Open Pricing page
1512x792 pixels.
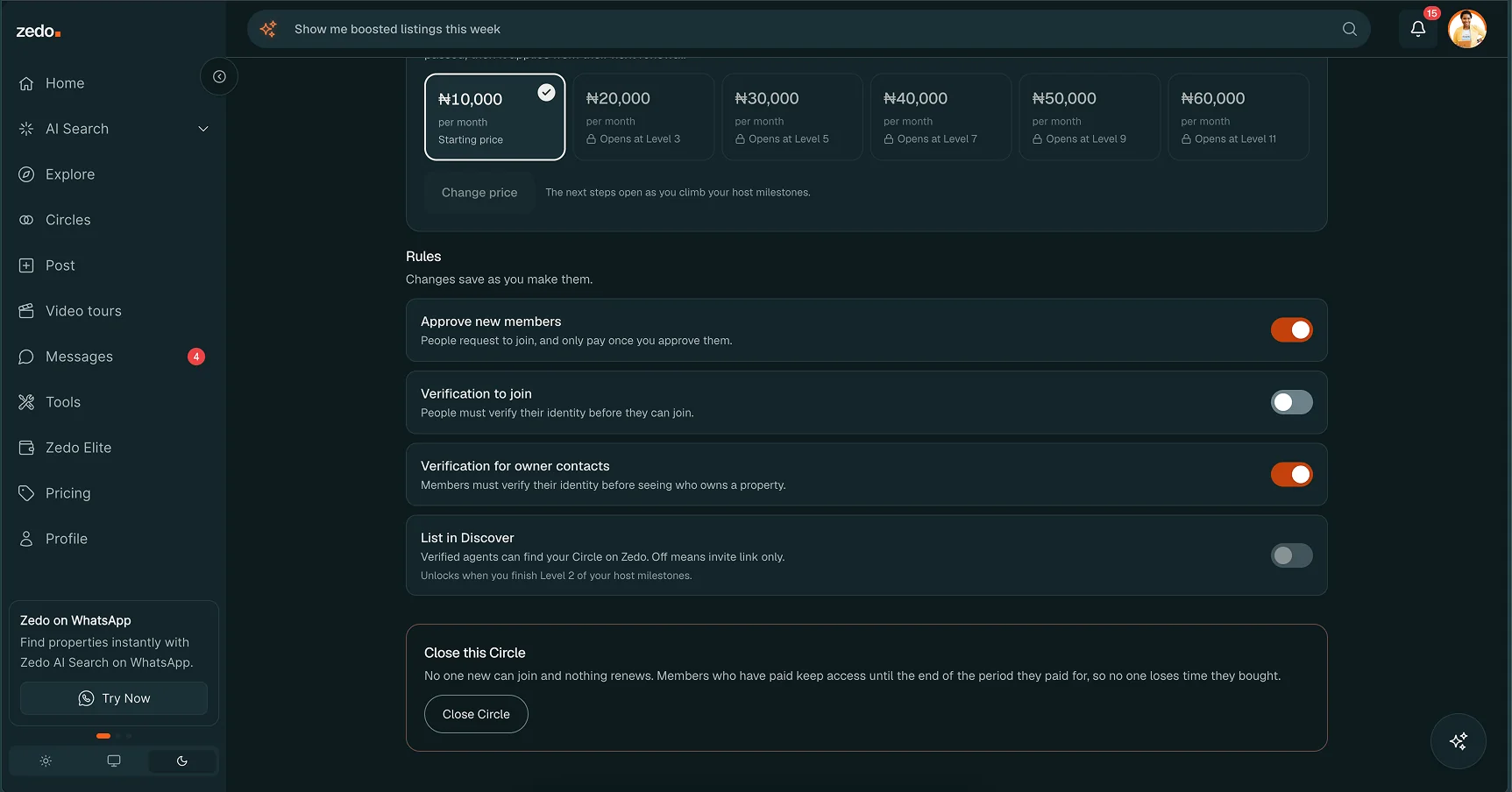pyautogui.click(x=114, y=493)
